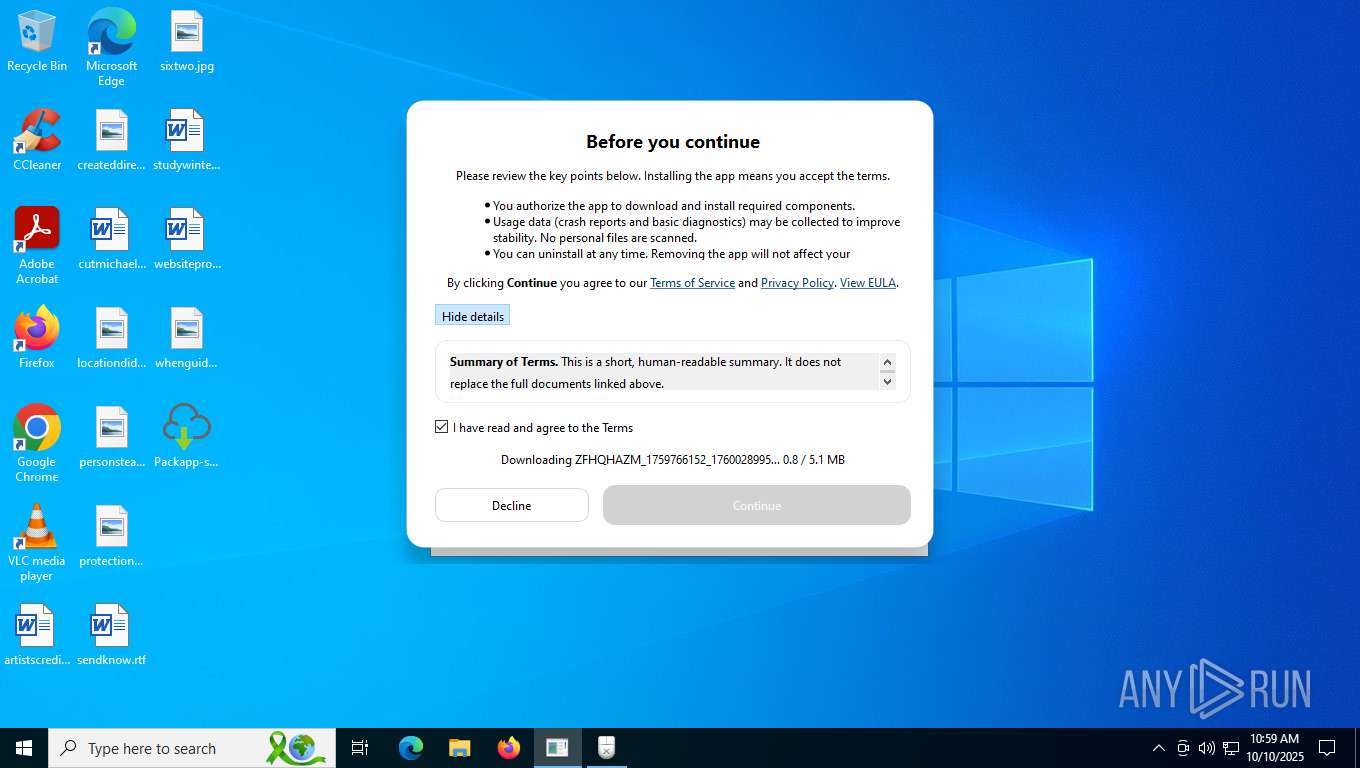This screenshot has width=1360, height=768.
Task: Open the Recycle Bin desktop icon
Action: pyautogui.click(x=37, y=42)
